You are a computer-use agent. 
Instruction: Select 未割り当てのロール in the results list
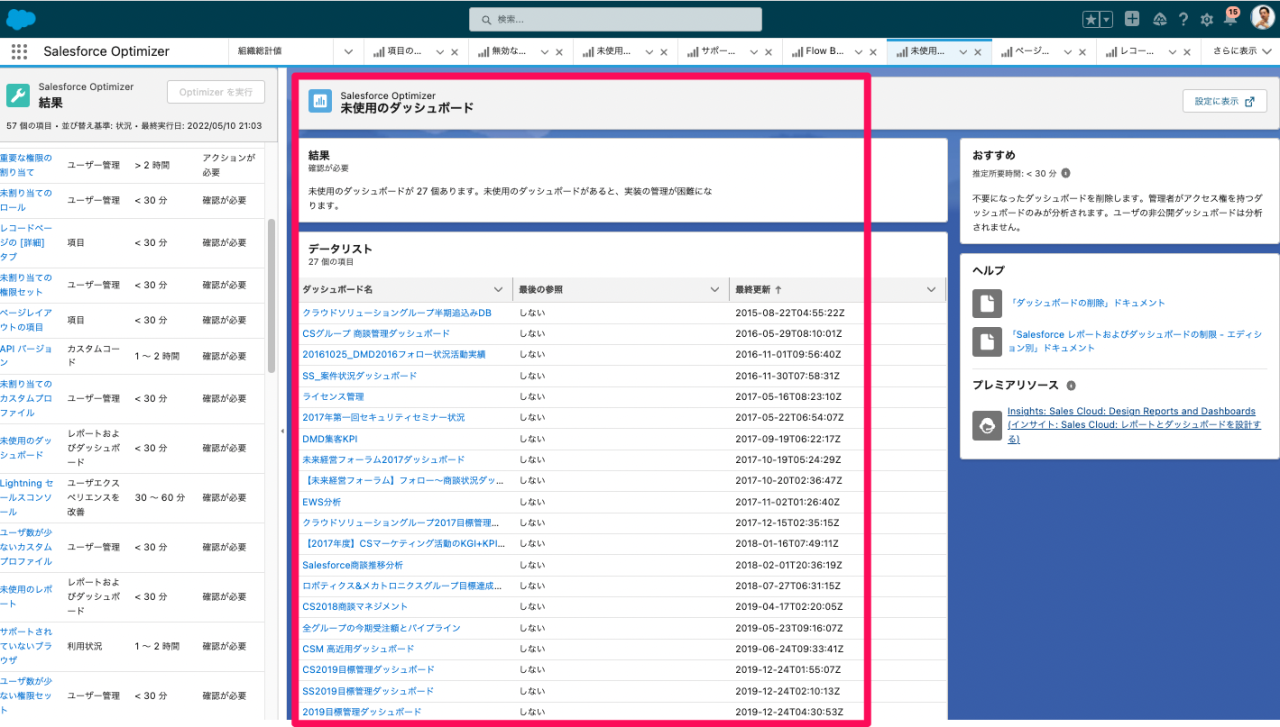pyautogui.click(x=26, y=200)
